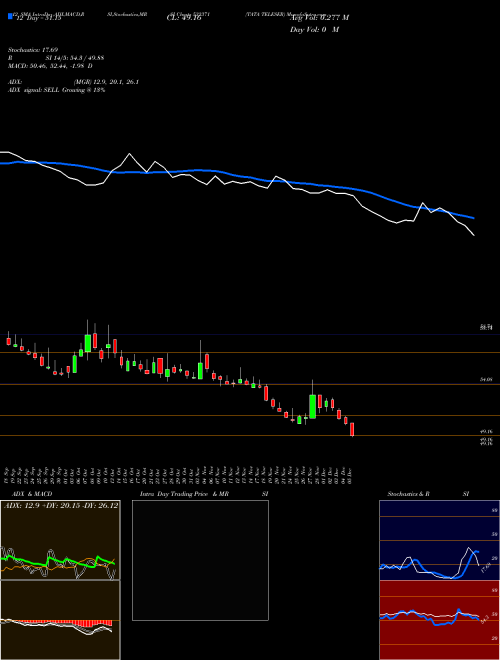Click the Day Vol: 0 M label
The width and height of the screenshot is (500, 660).
point(315,30)
